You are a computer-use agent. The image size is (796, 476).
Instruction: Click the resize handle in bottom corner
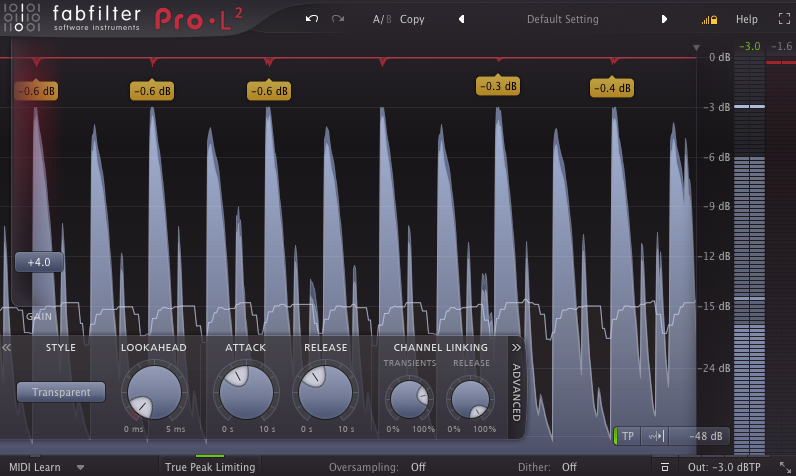pos(785,467)
